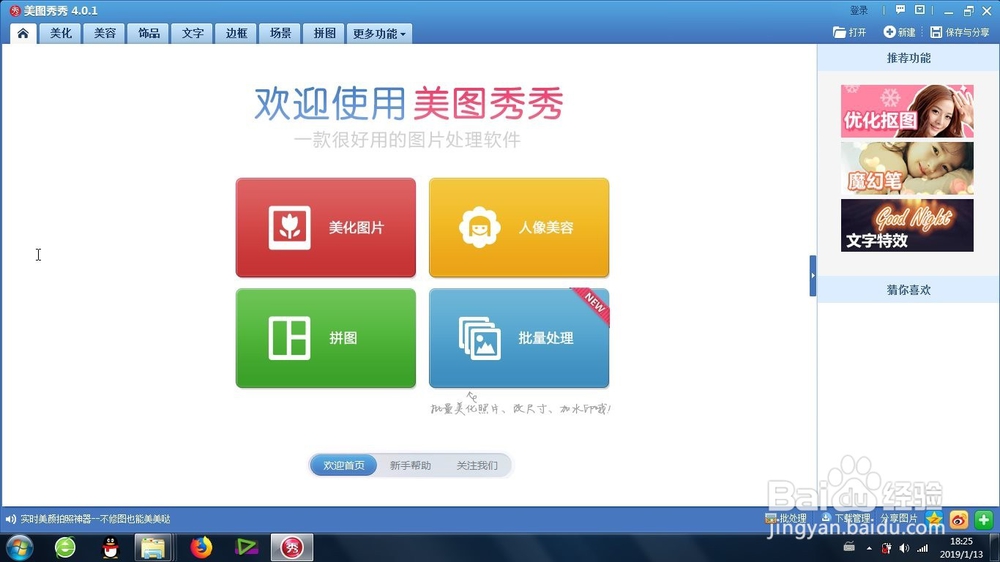
Task: Expand the 更多功能 dropdown
Action: (379, 33)
